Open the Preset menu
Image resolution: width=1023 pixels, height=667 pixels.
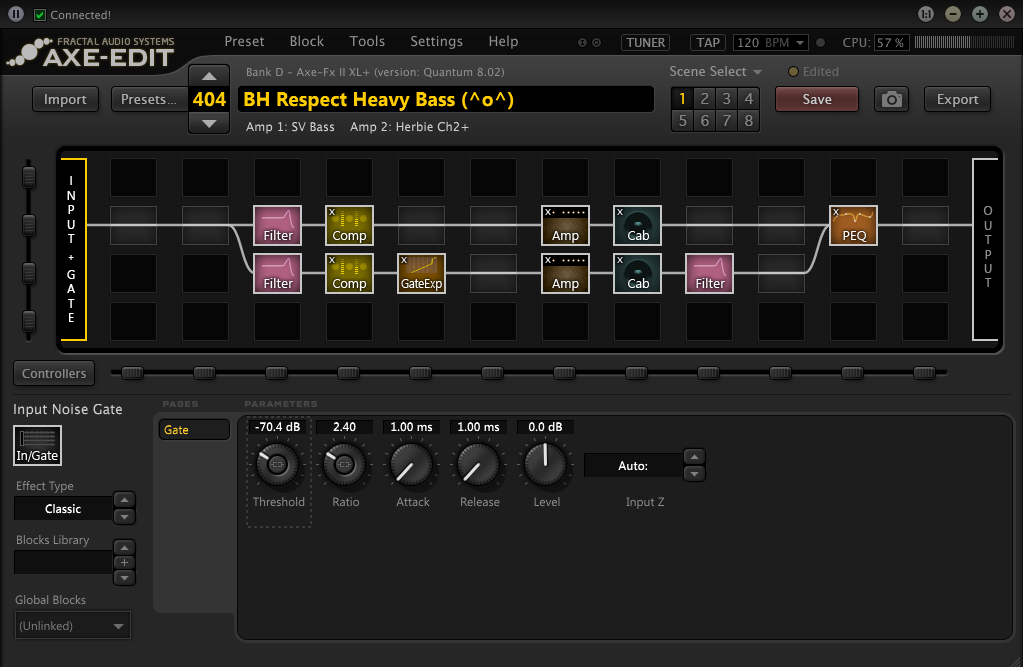coord(244,41)
